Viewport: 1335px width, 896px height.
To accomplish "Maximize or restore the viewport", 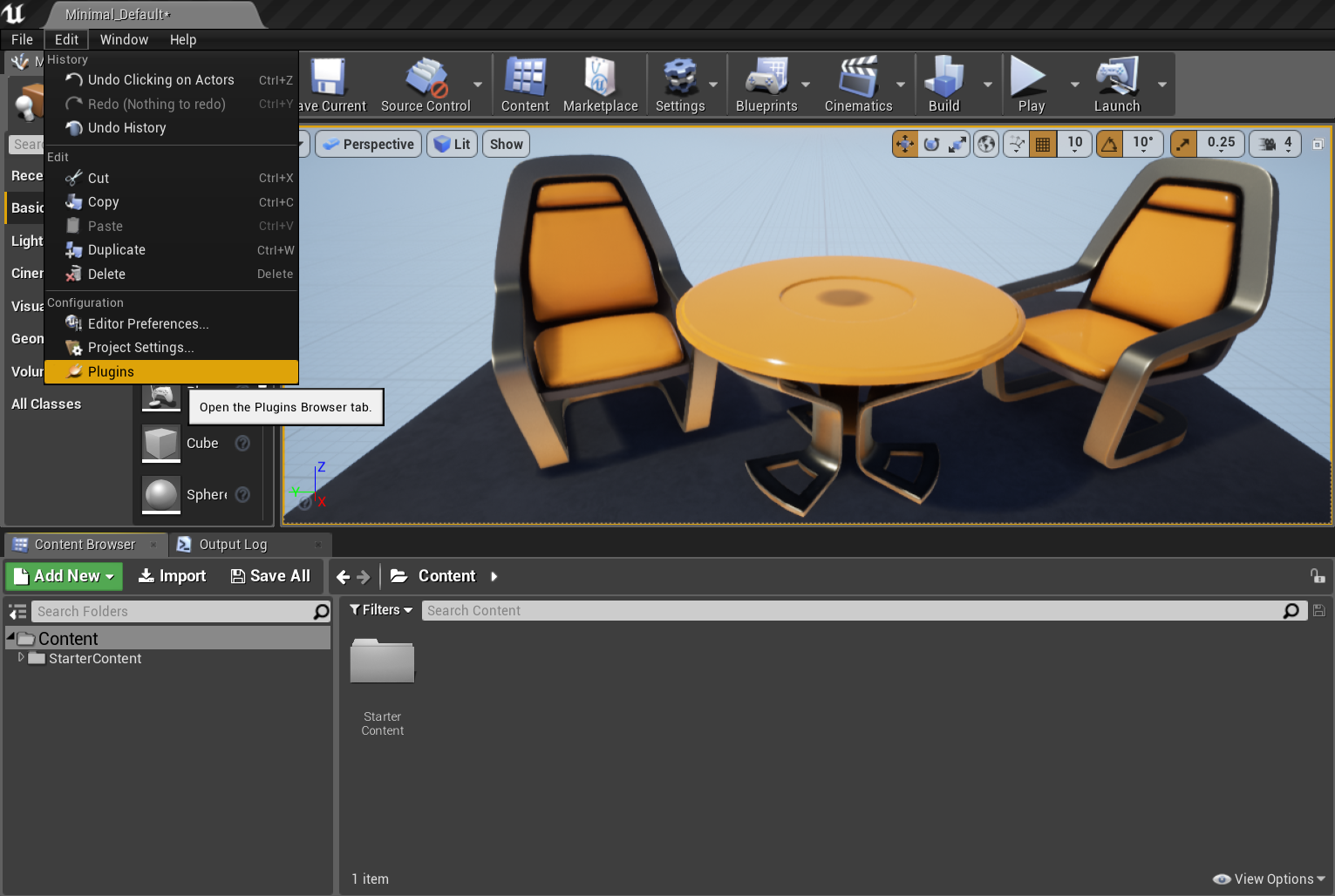I will [1318, 144].
